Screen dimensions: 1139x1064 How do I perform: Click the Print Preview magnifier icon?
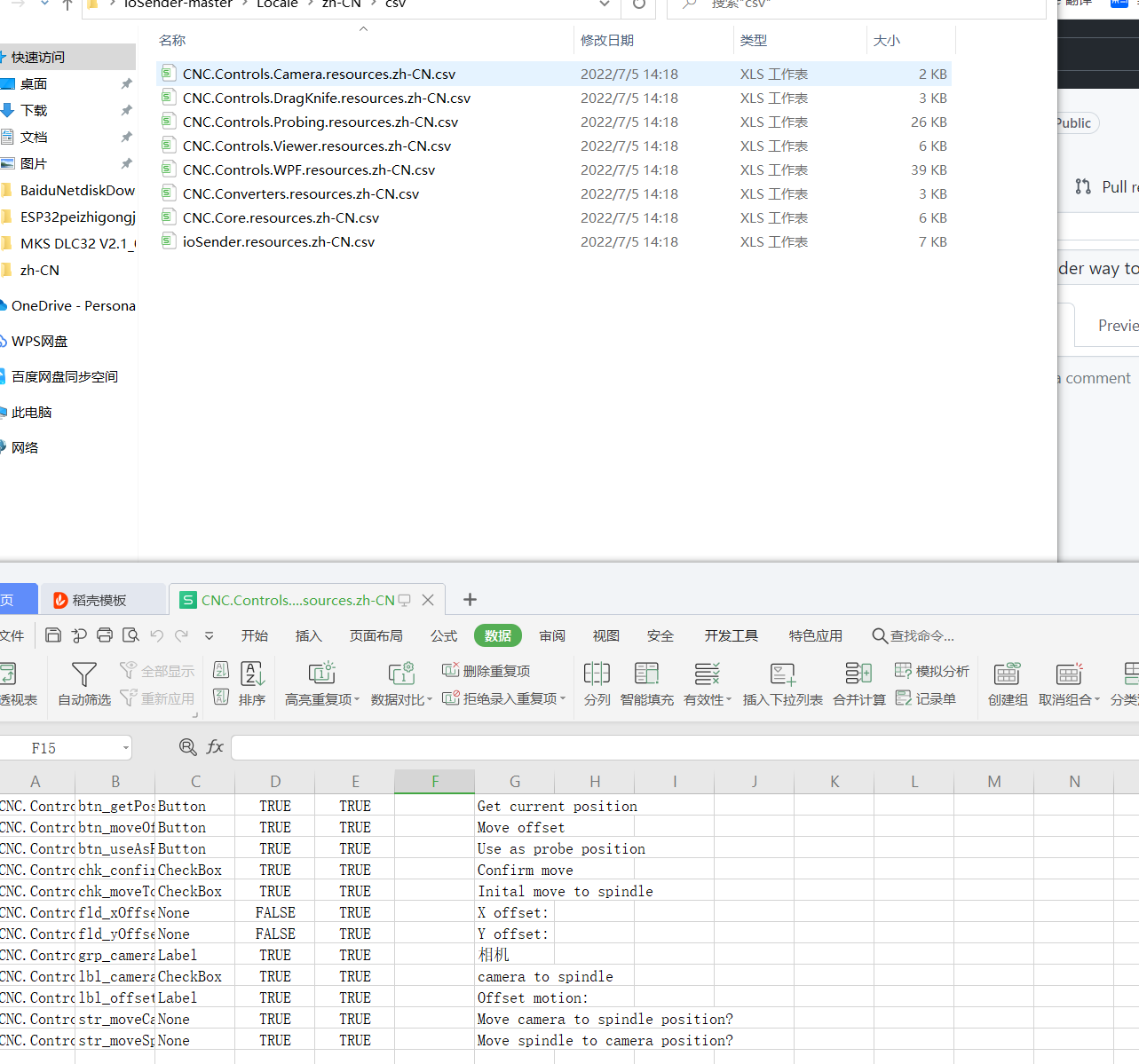(131, 635)
